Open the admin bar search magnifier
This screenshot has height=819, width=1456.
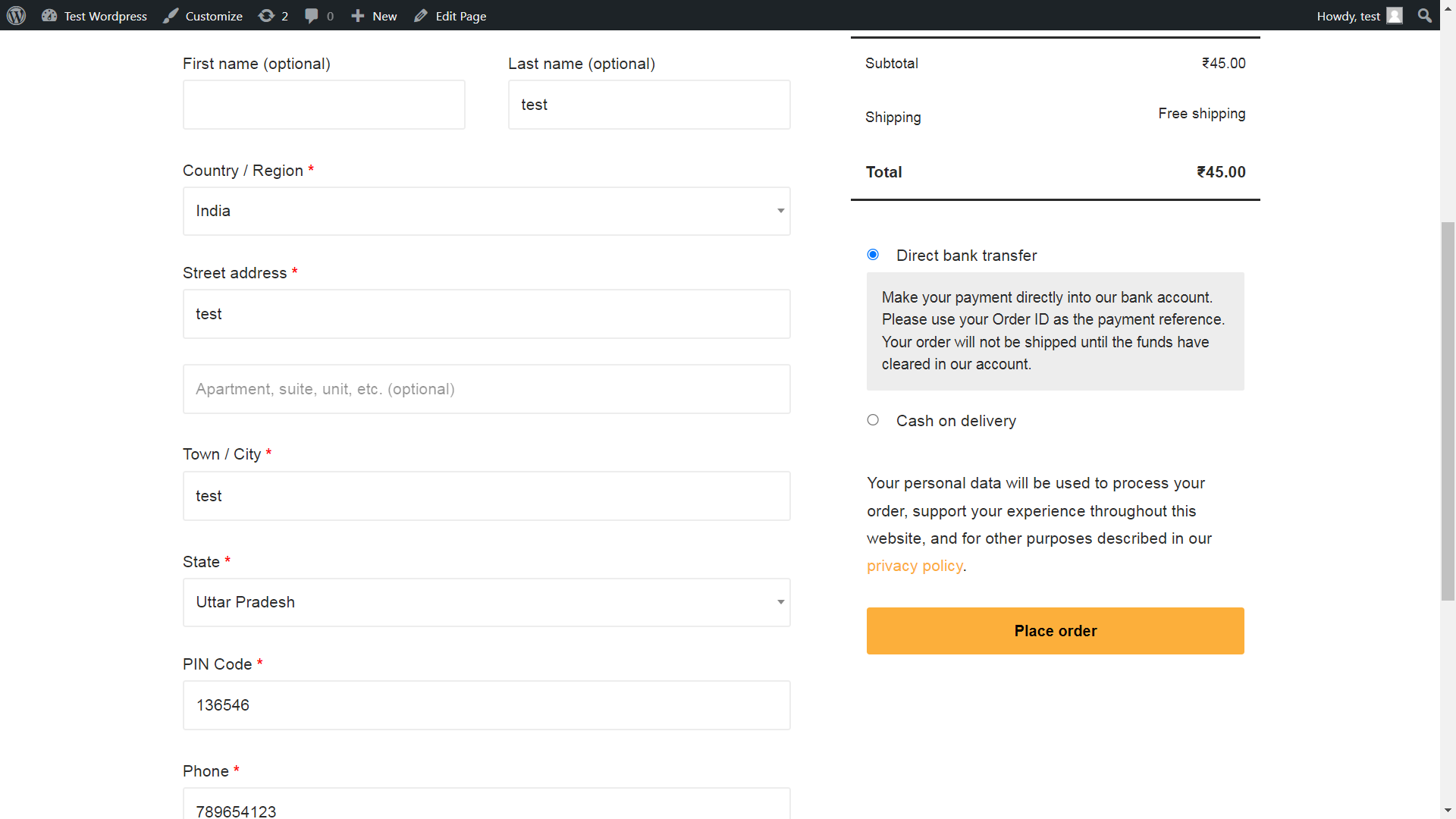pyautogui.click(x=1425, y=15)
